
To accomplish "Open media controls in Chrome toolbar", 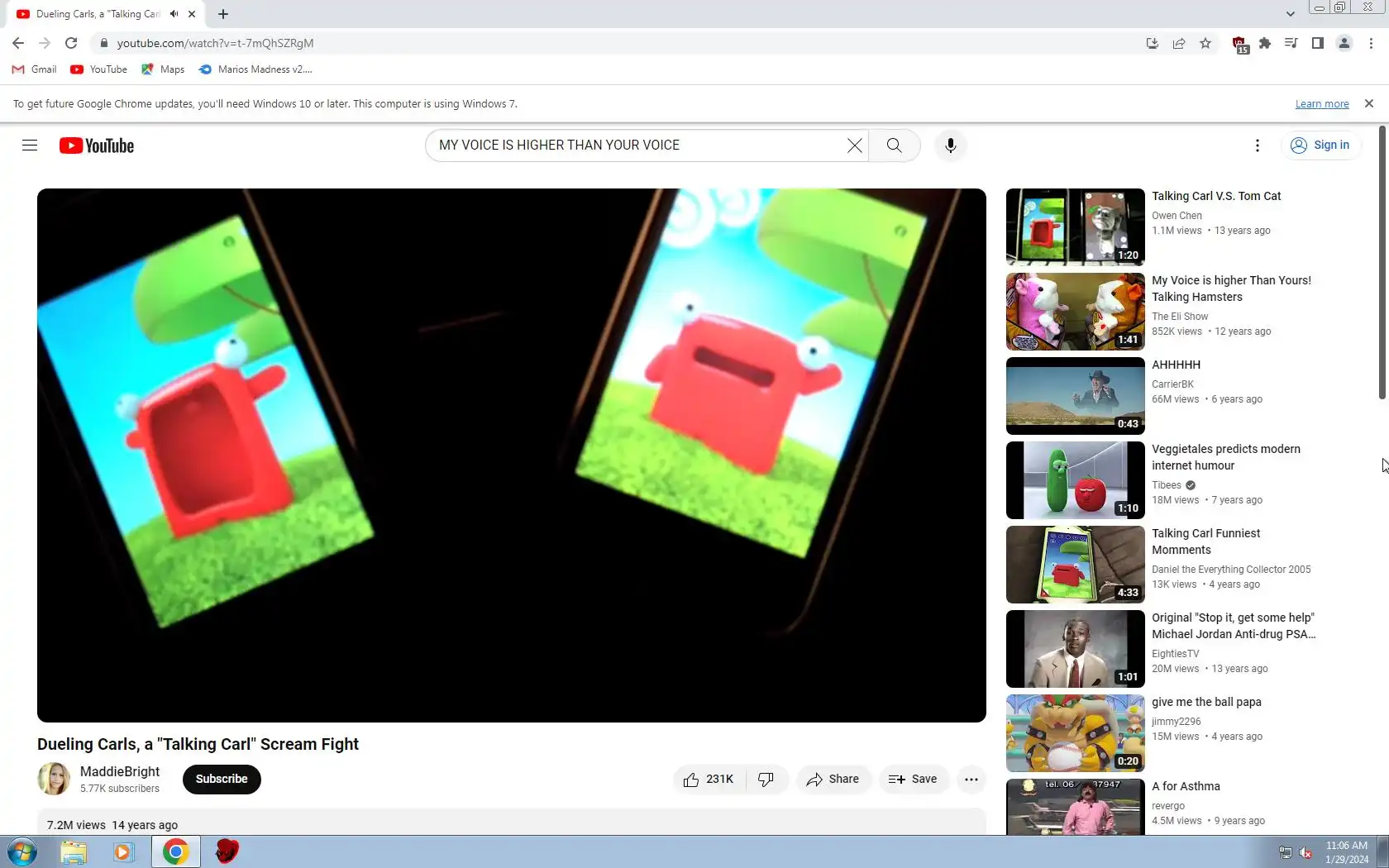I will click(x=1291, y=43).
